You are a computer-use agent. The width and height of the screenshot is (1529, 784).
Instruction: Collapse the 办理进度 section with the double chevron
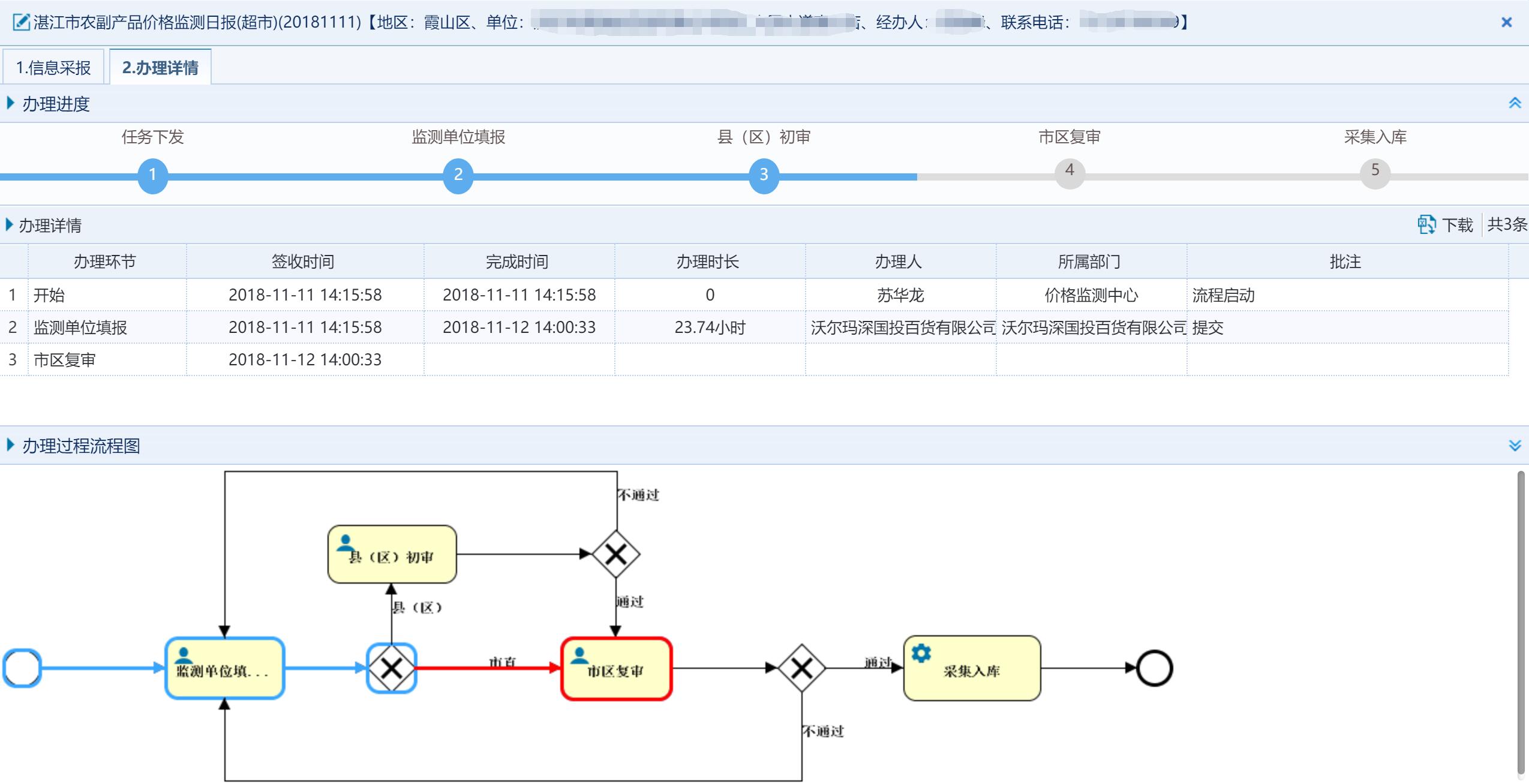tap(1515, 103)
